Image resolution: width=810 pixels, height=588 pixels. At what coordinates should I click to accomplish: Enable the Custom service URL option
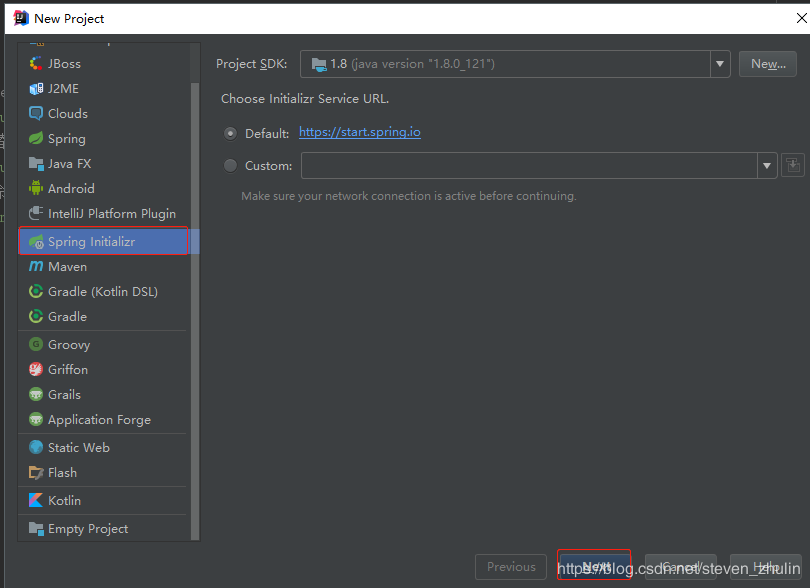[229, 165]
